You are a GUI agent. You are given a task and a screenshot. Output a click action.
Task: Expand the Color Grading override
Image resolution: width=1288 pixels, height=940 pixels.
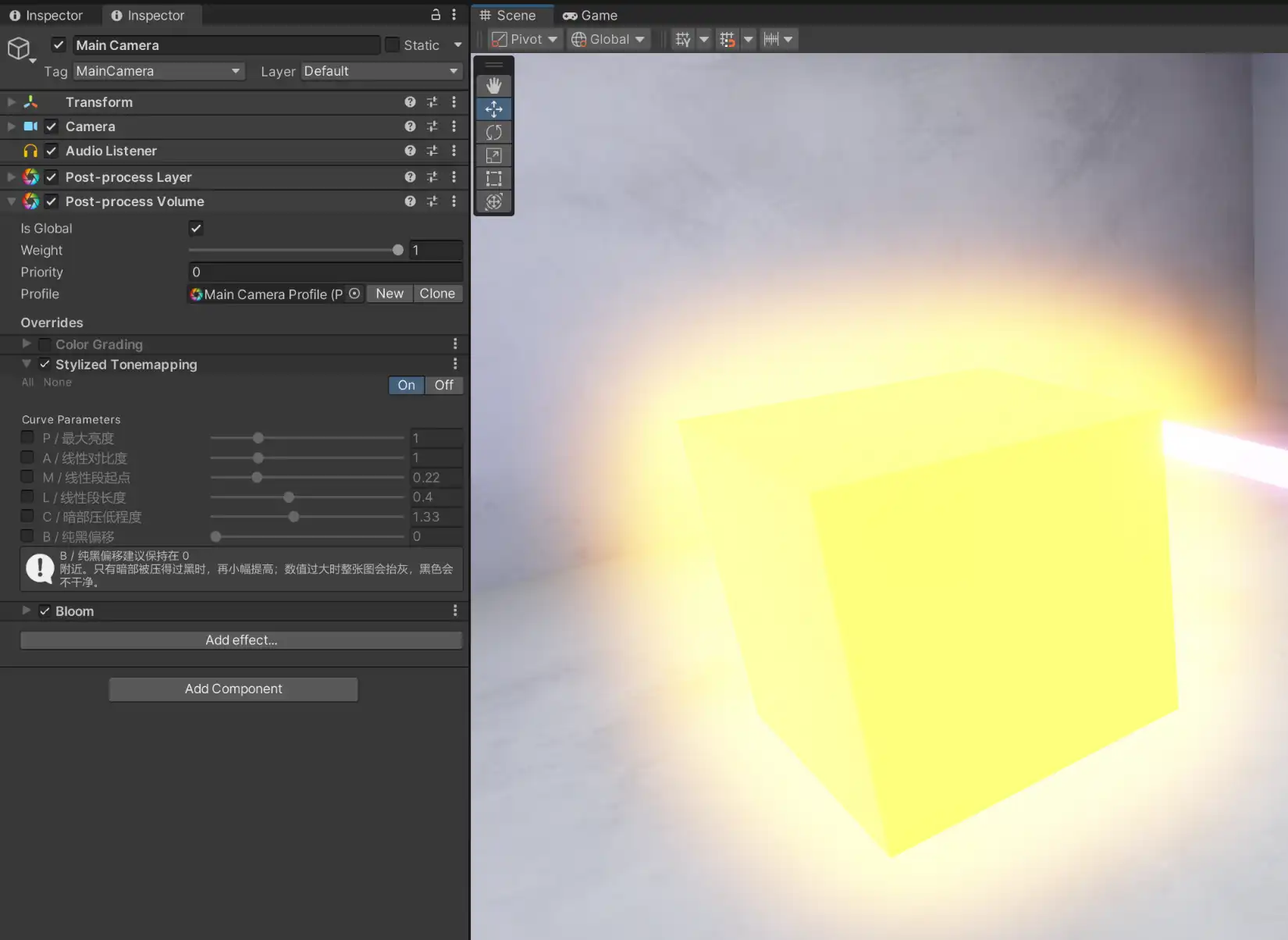27,344
